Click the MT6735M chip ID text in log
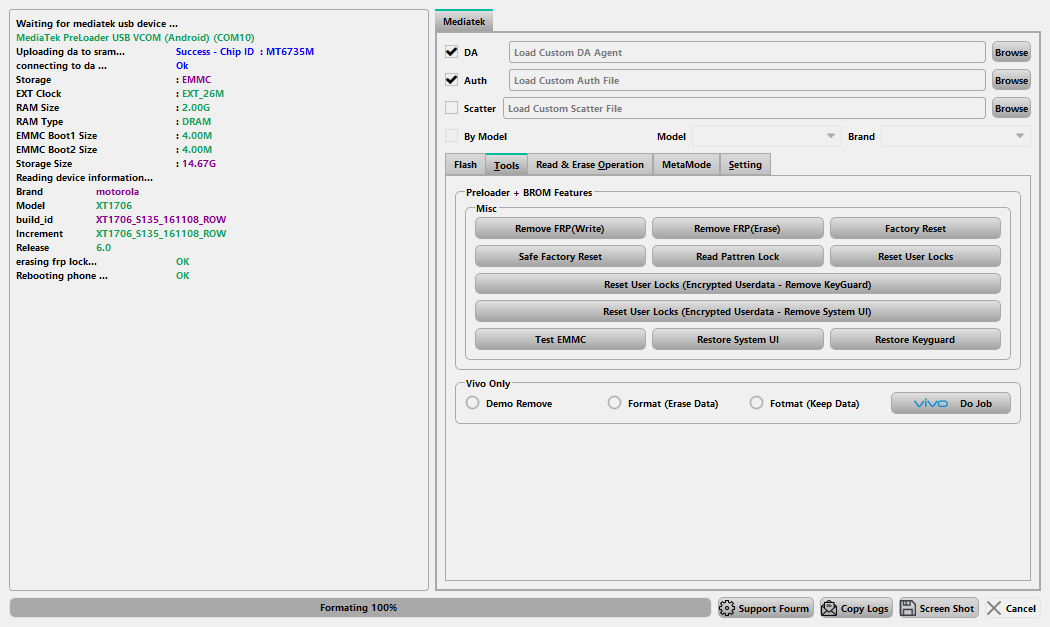 pos(290,52)
